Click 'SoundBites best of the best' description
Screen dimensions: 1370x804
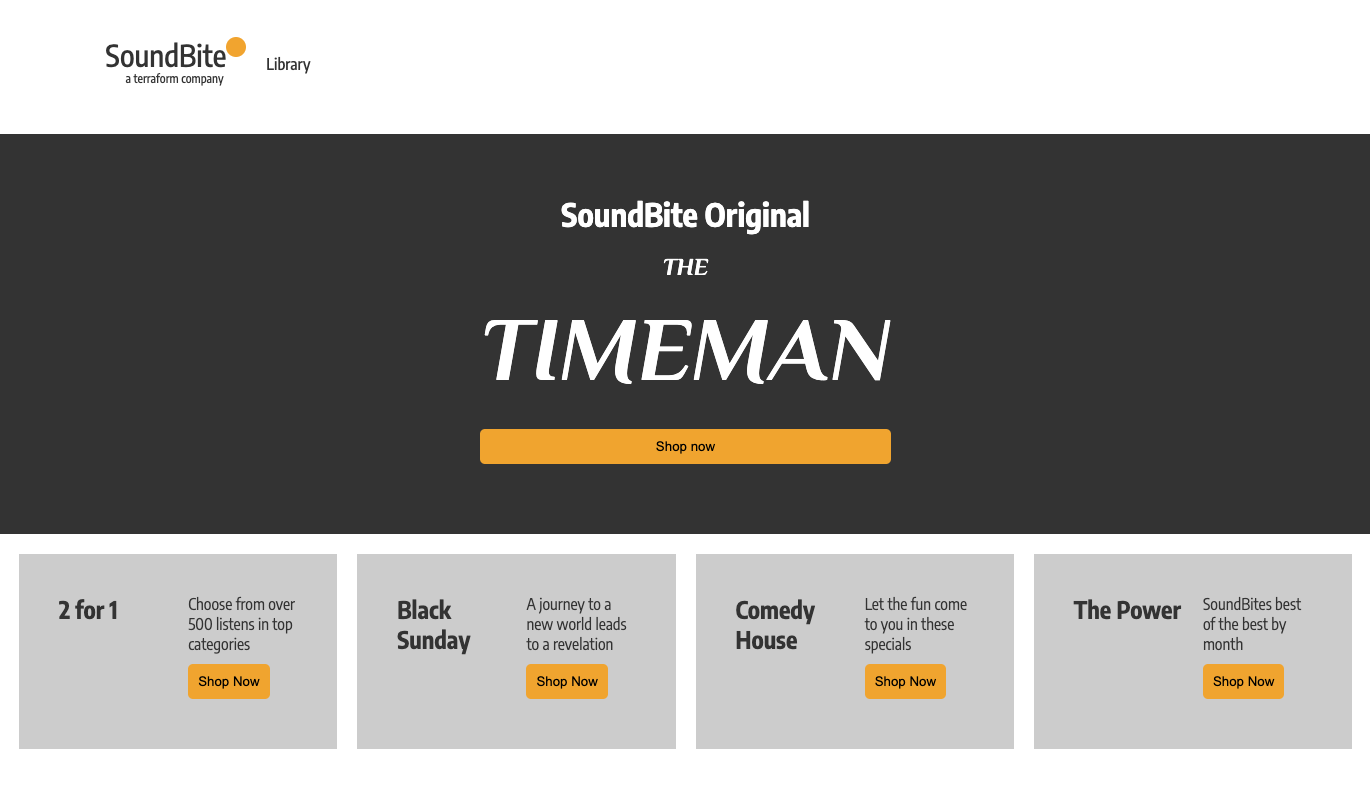(1251, 624)
